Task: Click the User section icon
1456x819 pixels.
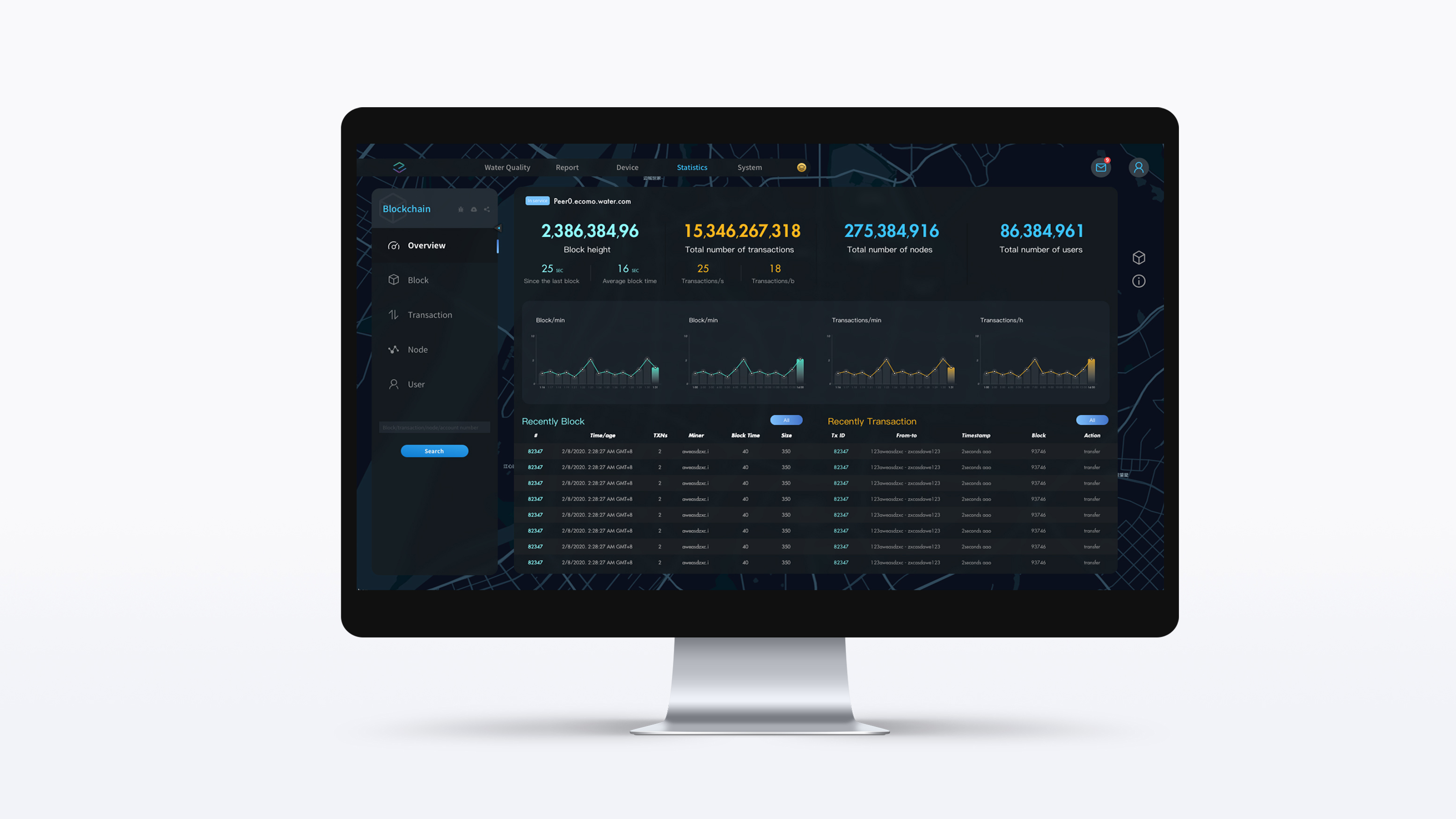Action: pos(394,384)
